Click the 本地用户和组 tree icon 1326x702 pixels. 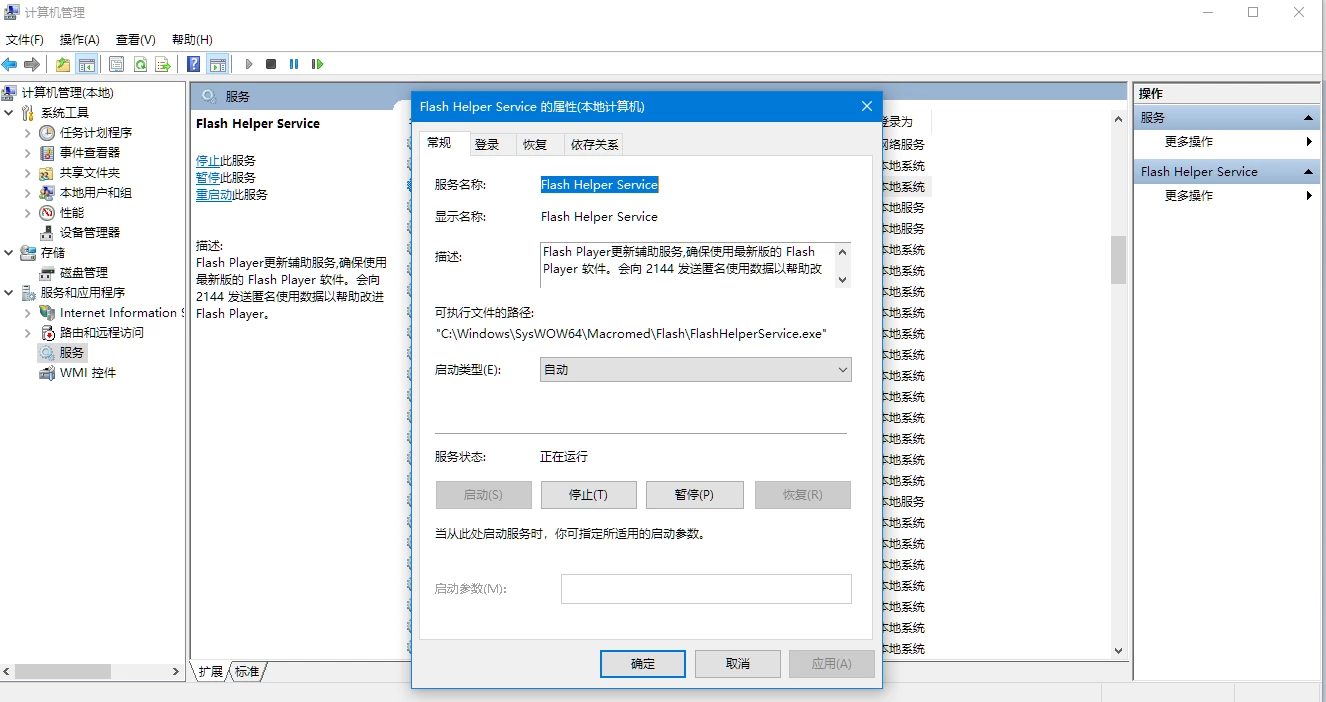47,193
